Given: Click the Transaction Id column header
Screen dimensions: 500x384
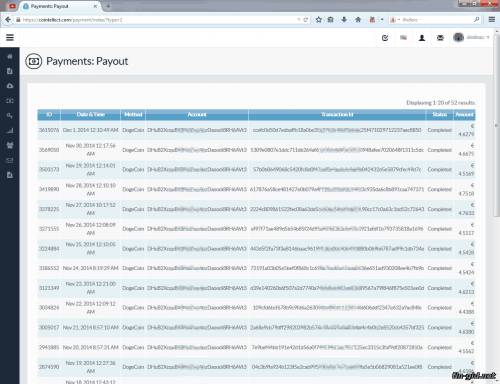Looking at the screenshot, I should click(337, 115).
